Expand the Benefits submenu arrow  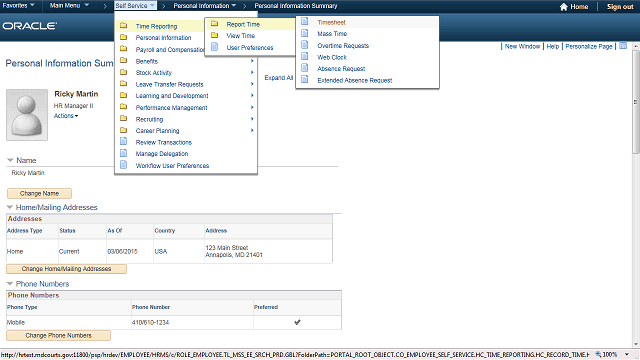pos(252,61)
